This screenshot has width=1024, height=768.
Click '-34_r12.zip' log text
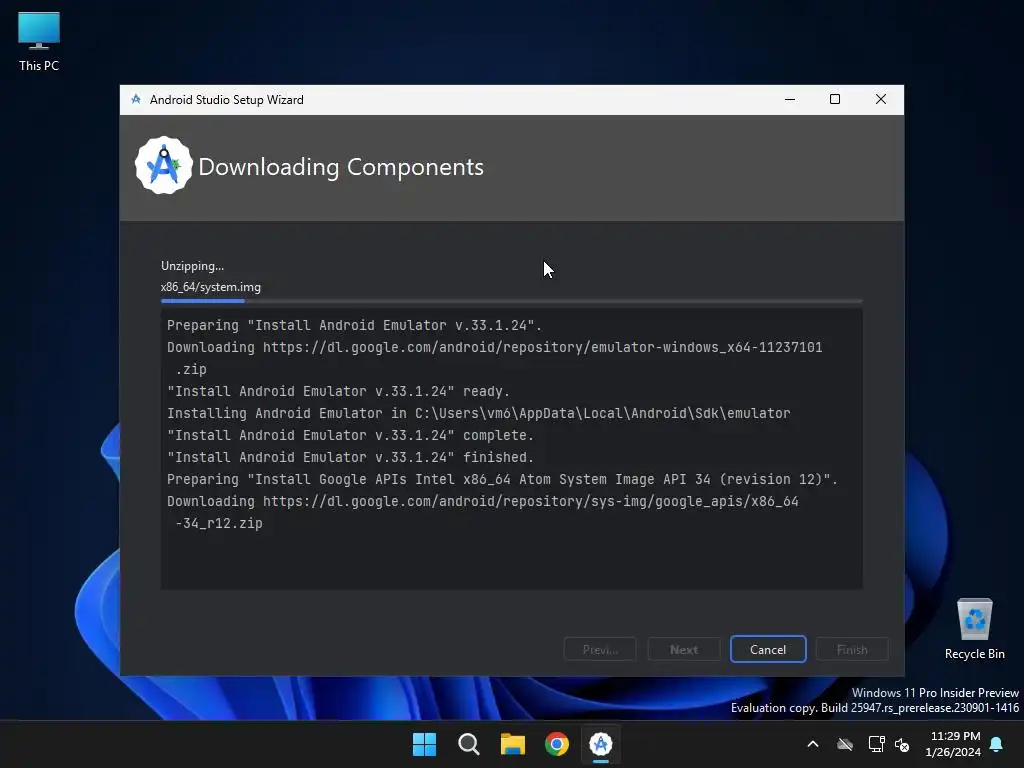(219, 524)
